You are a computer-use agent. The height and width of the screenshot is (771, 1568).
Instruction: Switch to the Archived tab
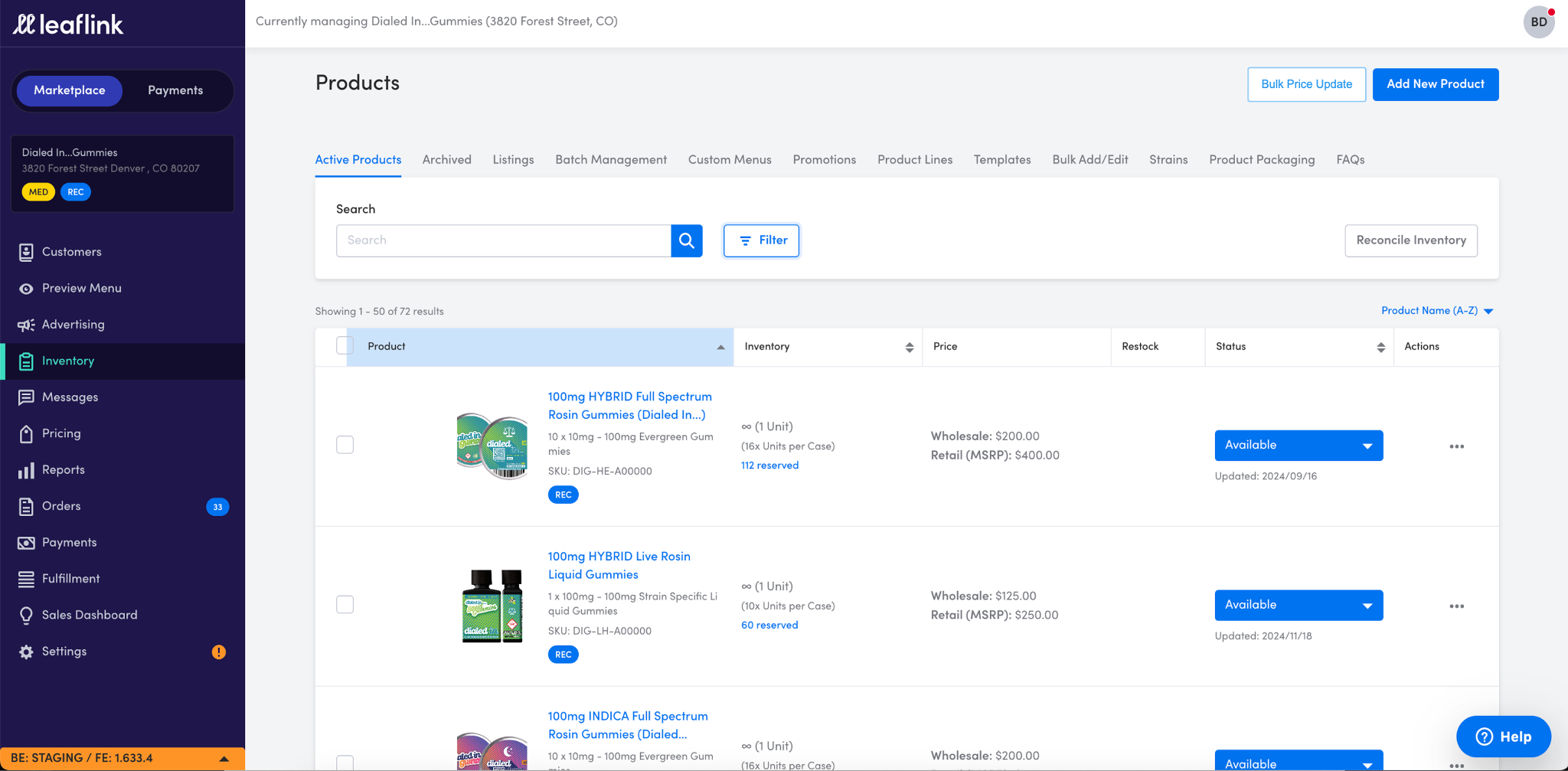[447, 160]
